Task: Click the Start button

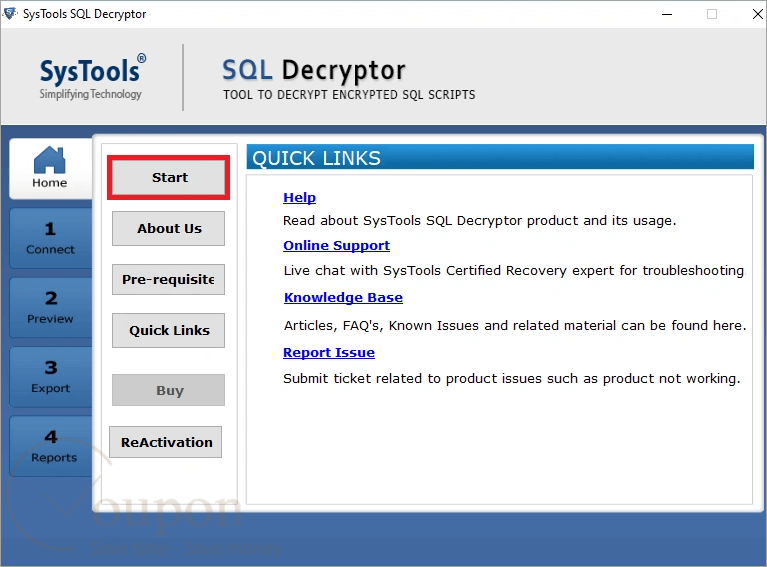Action: point(169,178)
